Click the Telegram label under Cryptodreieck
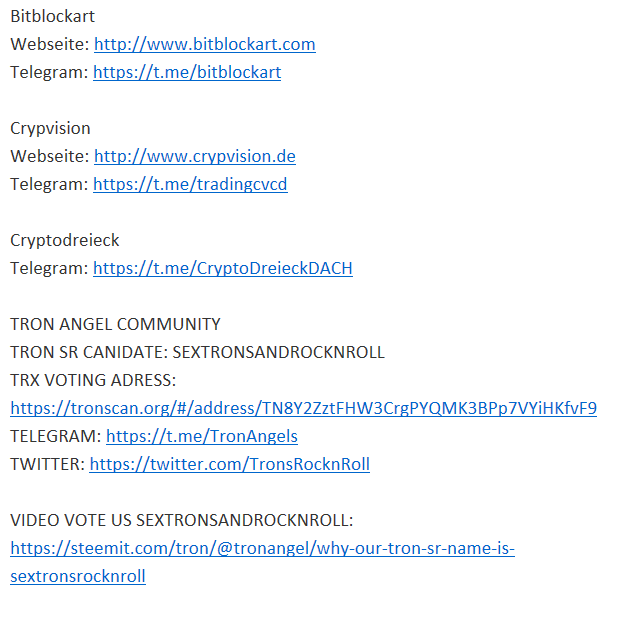The image size is (644, 618). (x=49, y=268)
